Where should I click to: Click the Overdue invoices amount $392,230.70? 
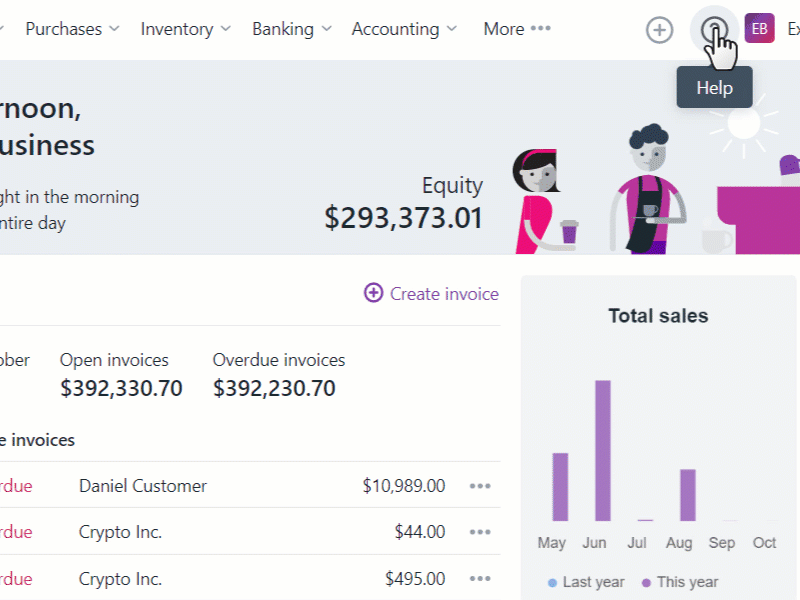click(274, 388)
